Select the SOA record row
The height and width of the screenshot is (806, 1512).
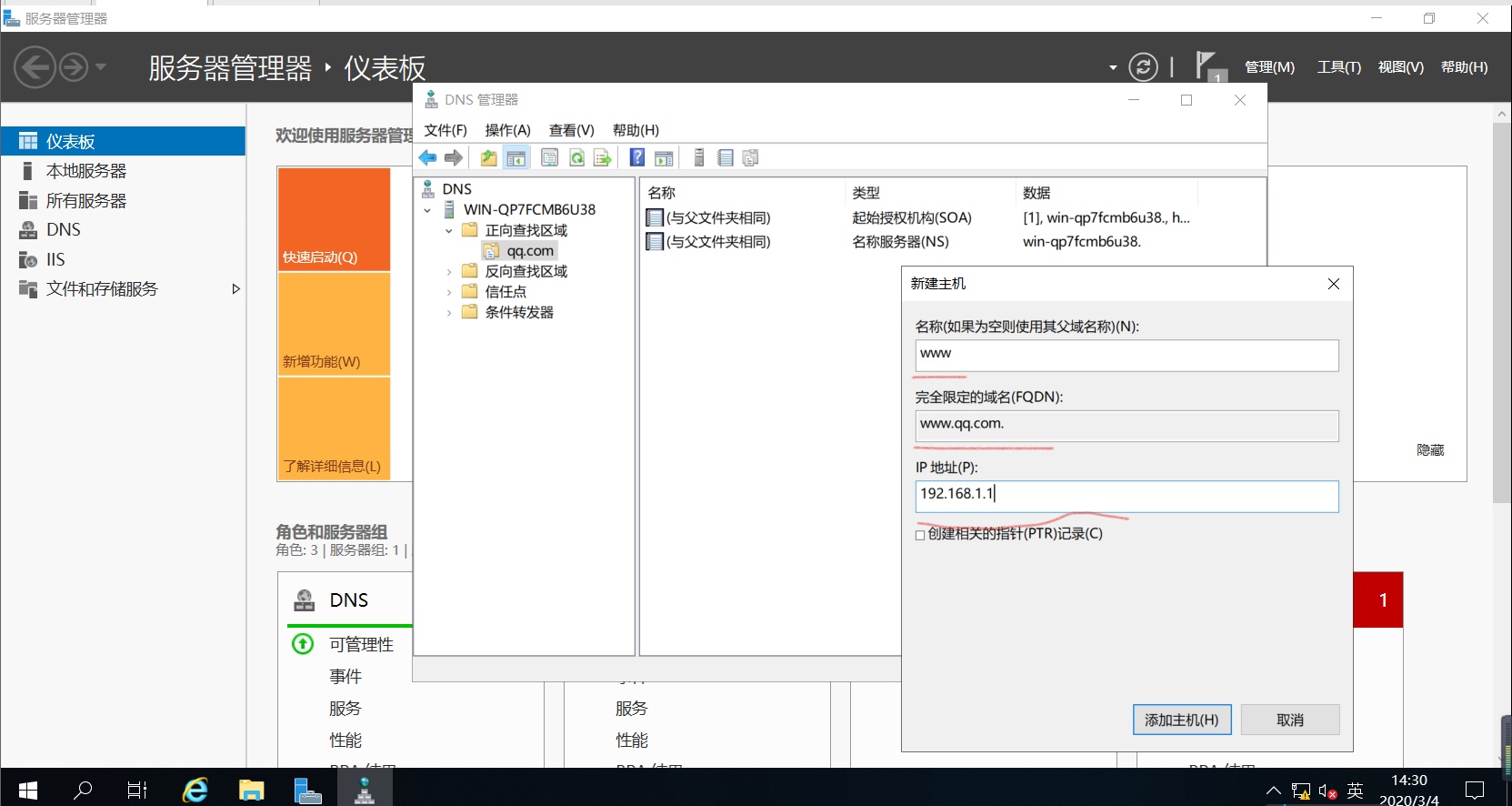click(x=918, y=217)
